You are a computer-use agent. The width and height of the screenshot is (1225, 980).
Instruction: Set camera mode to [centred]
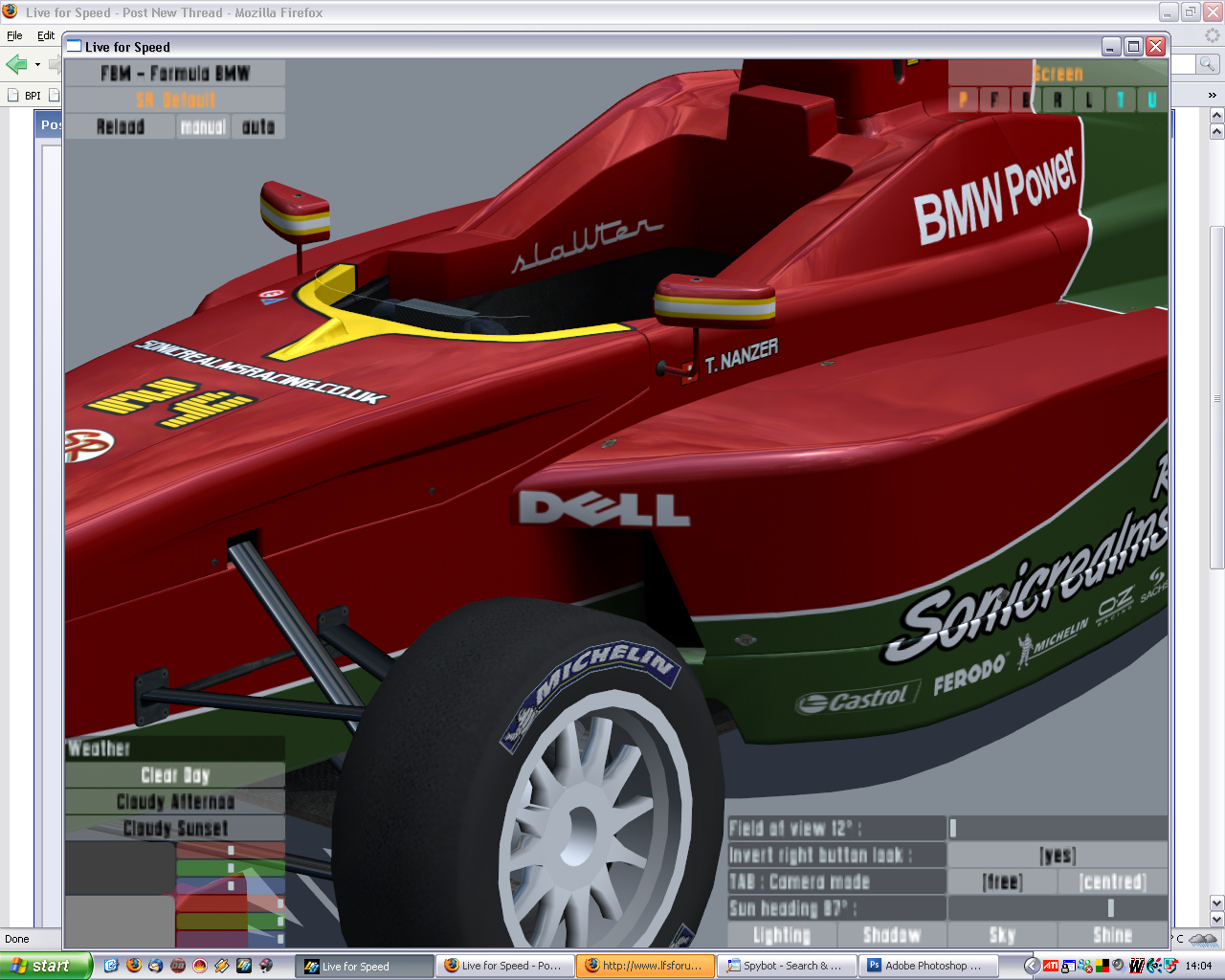(x=1113, y=881)
